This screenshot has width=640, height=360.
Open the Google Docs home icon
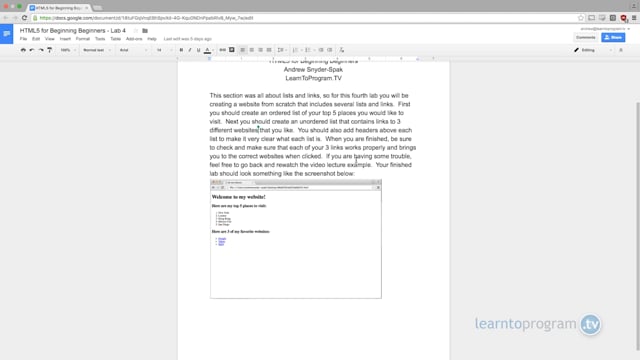tap(7, 34)
